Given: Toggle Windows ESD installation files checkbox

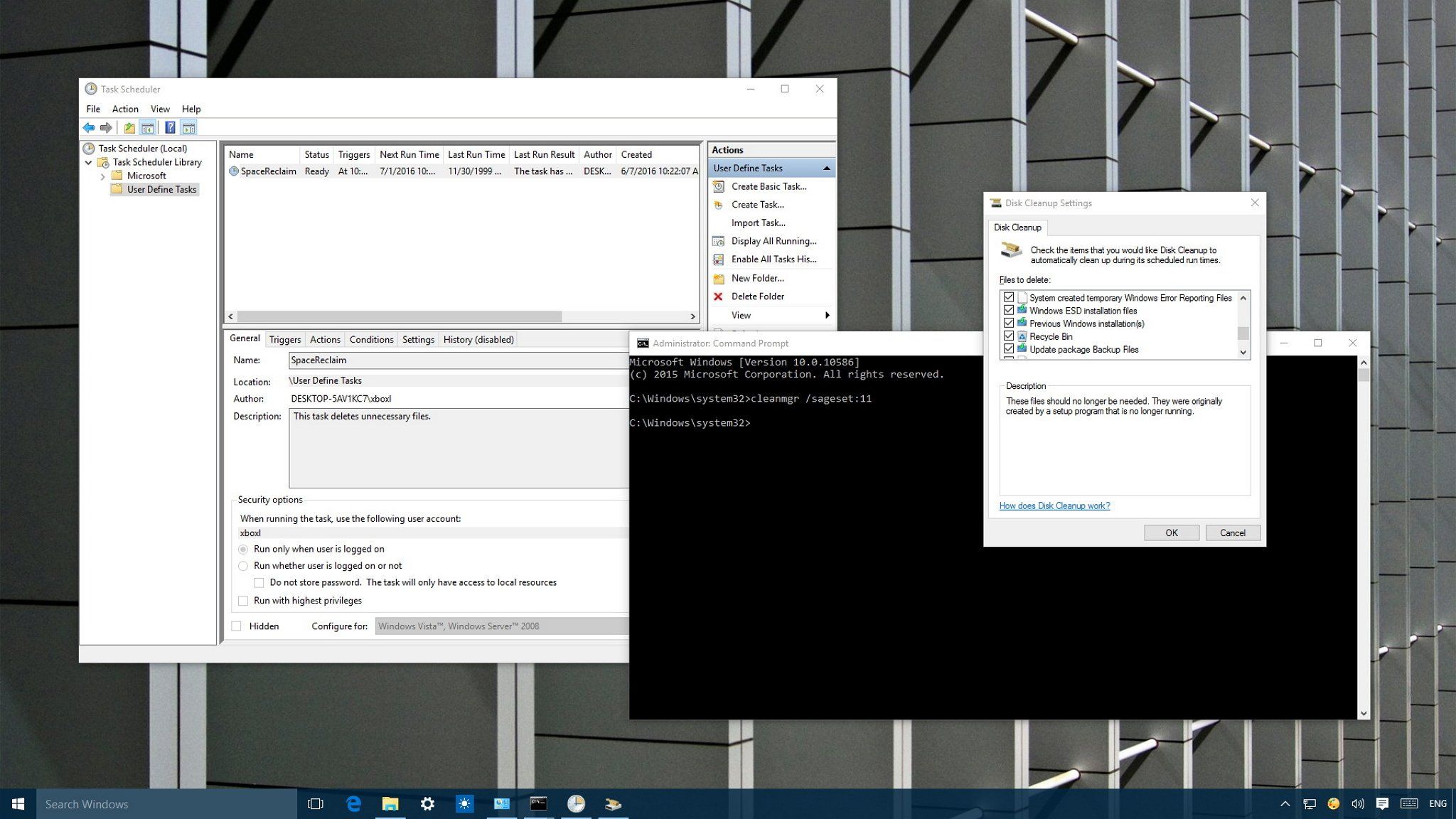Looking at the screenshot, I should click(x=1008, y=311).
